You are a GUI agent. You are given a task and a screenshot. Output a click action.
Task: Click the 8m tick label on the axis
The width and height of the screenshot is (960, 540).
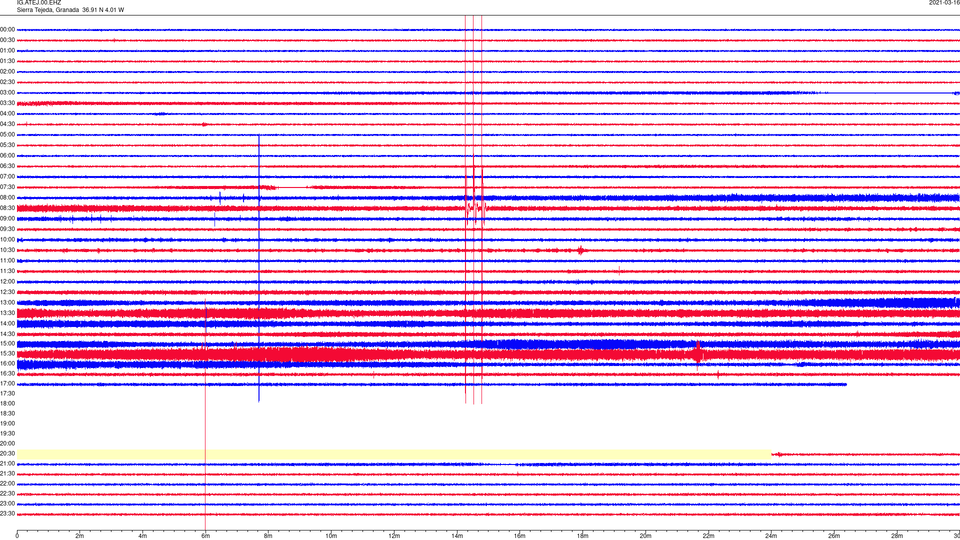pos(268,536)
